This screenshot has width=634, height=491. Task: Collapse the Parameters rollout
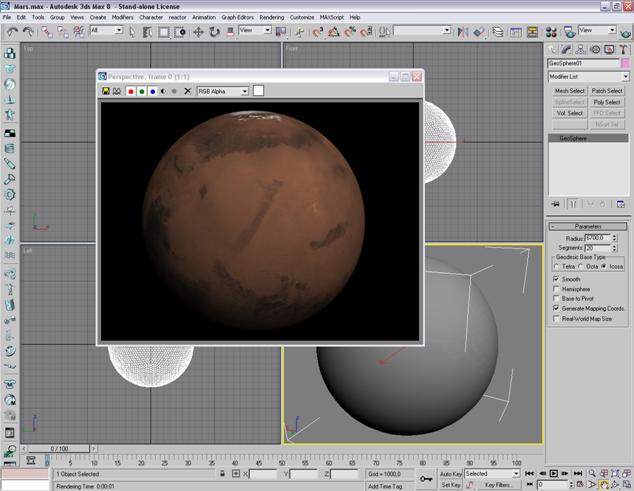coord(588,226)
